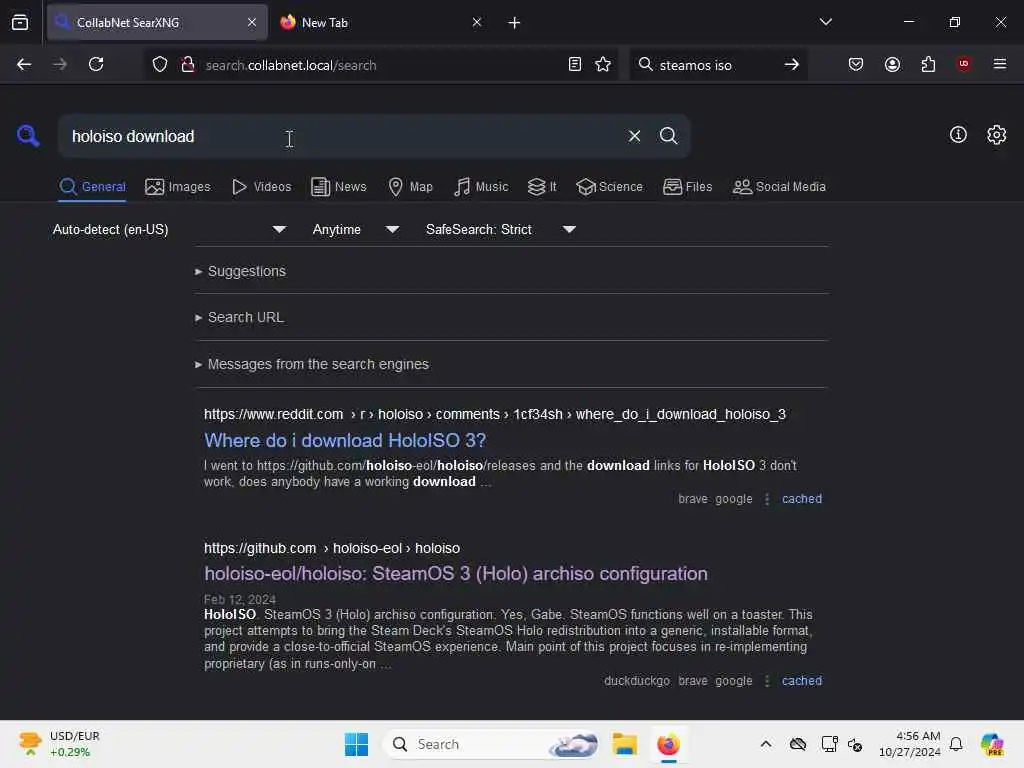Submit steamos iso search arrow

[x=792, y=65]
